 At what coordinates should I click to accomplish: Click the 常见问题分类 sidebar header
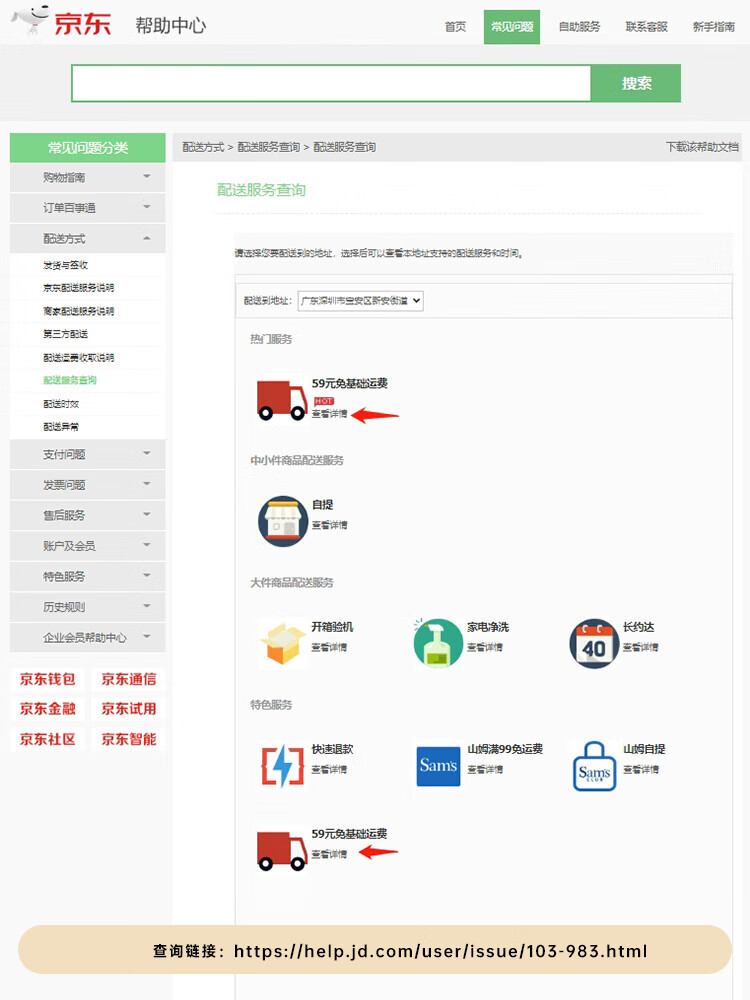pos(87,147)
